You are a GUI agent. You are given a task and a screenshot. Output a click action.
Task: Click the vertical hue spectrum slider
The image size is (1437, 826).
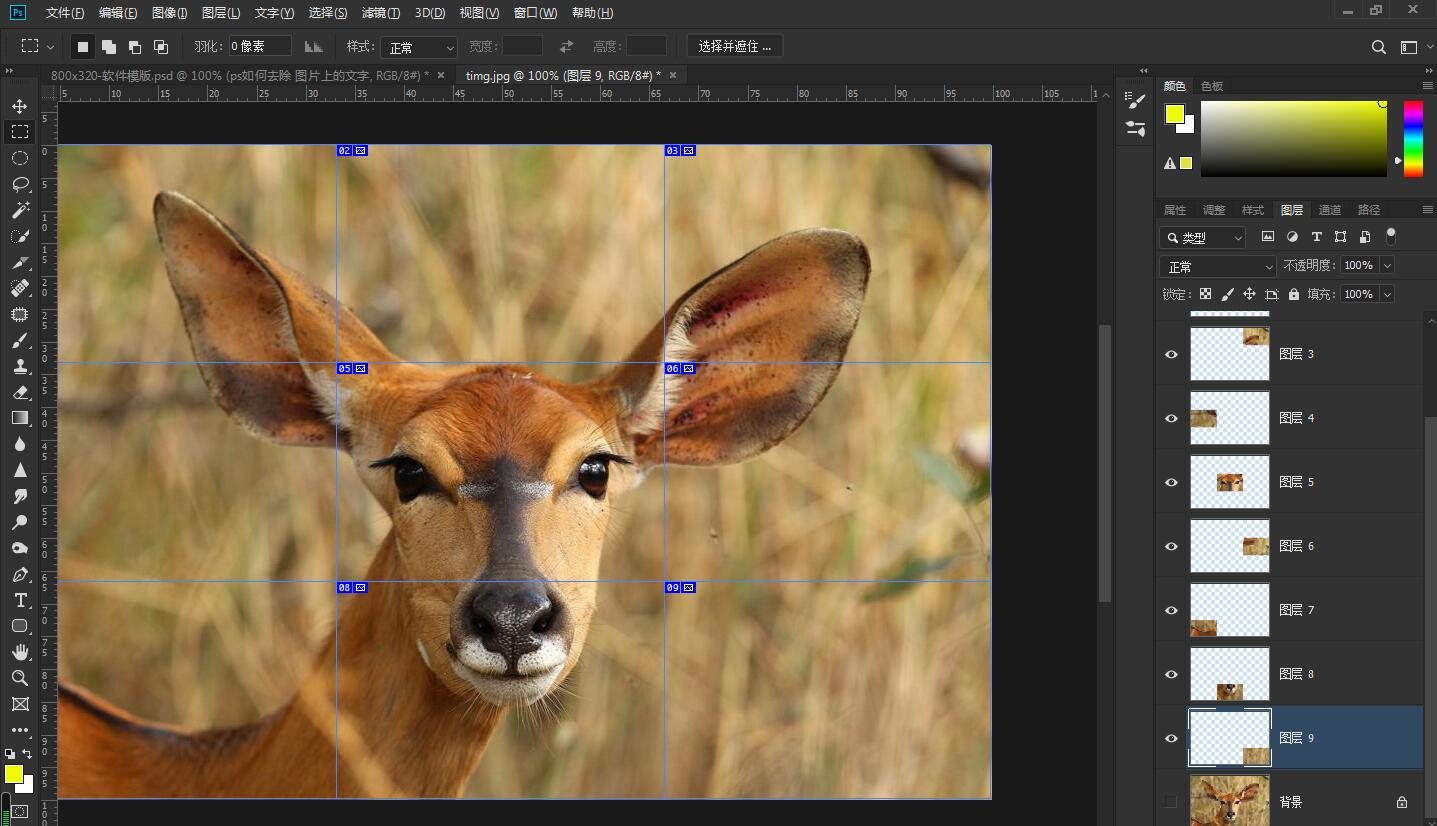click(x=1413, y=138)
